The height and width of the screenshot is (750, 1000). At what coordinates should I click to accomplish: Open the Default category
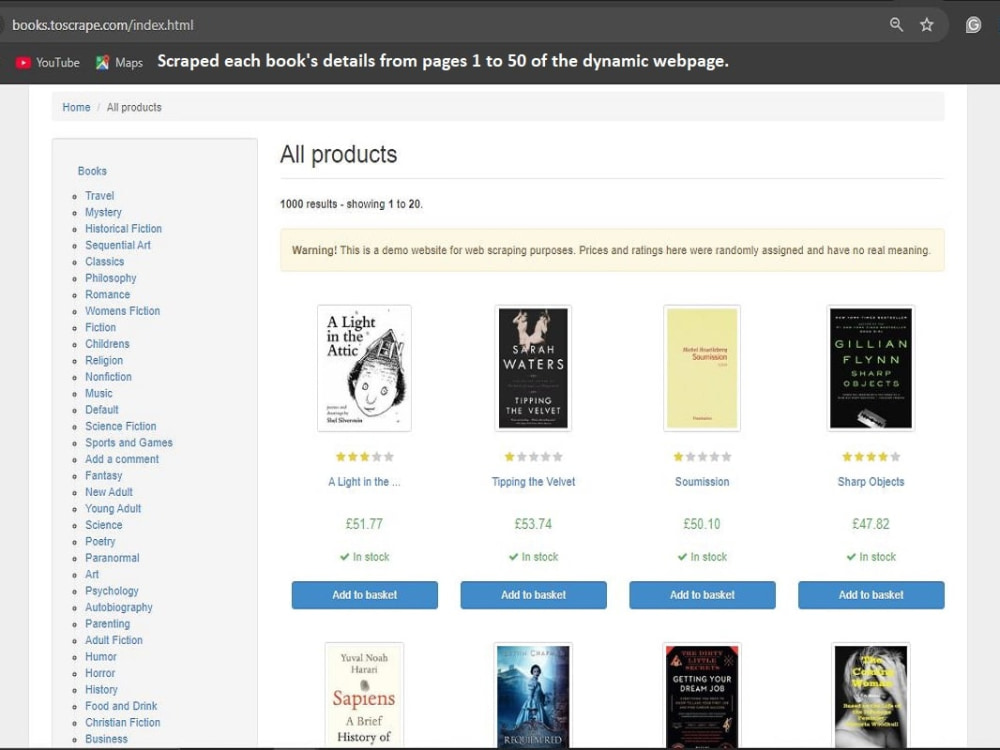point(102,409)
